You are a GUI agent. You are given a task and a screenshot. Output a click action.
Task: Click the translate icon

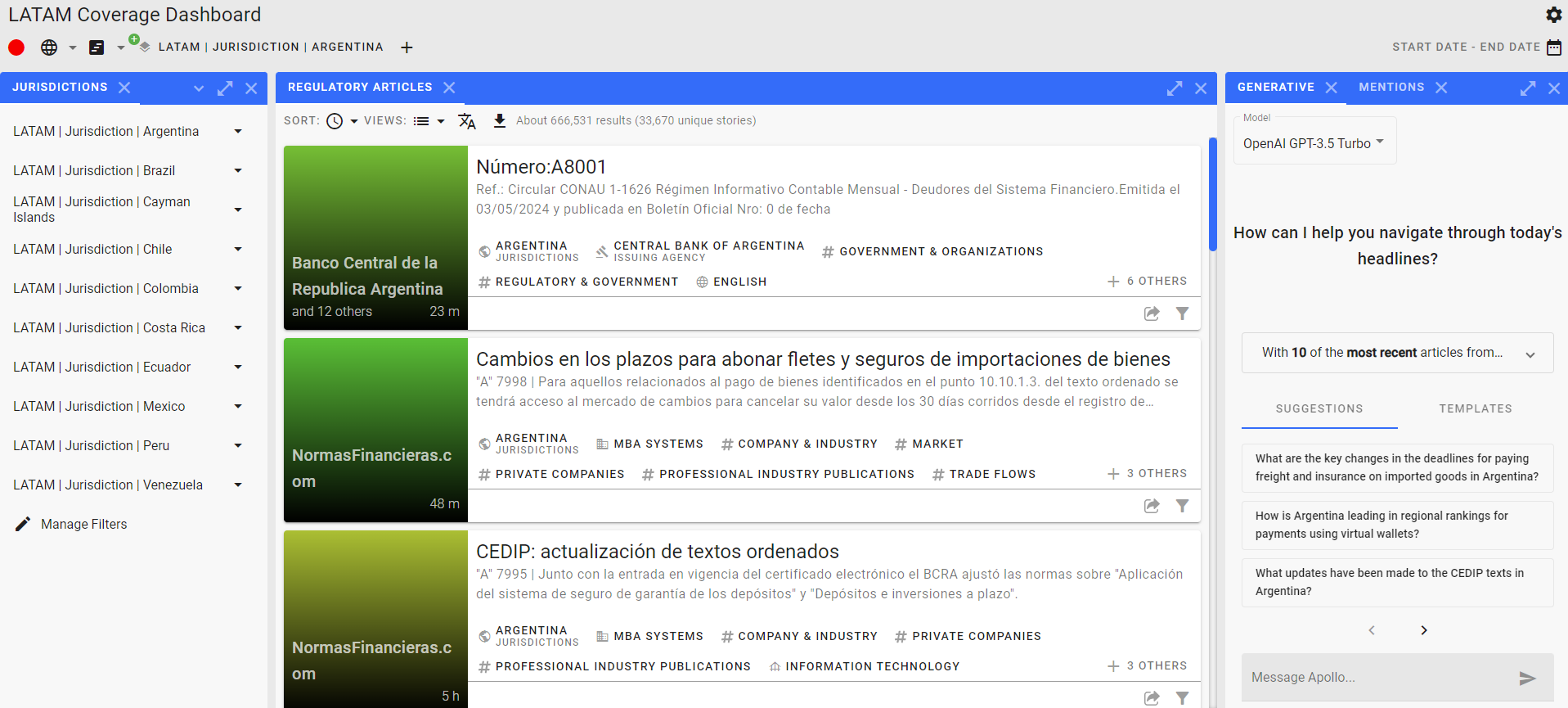(467, 121)
